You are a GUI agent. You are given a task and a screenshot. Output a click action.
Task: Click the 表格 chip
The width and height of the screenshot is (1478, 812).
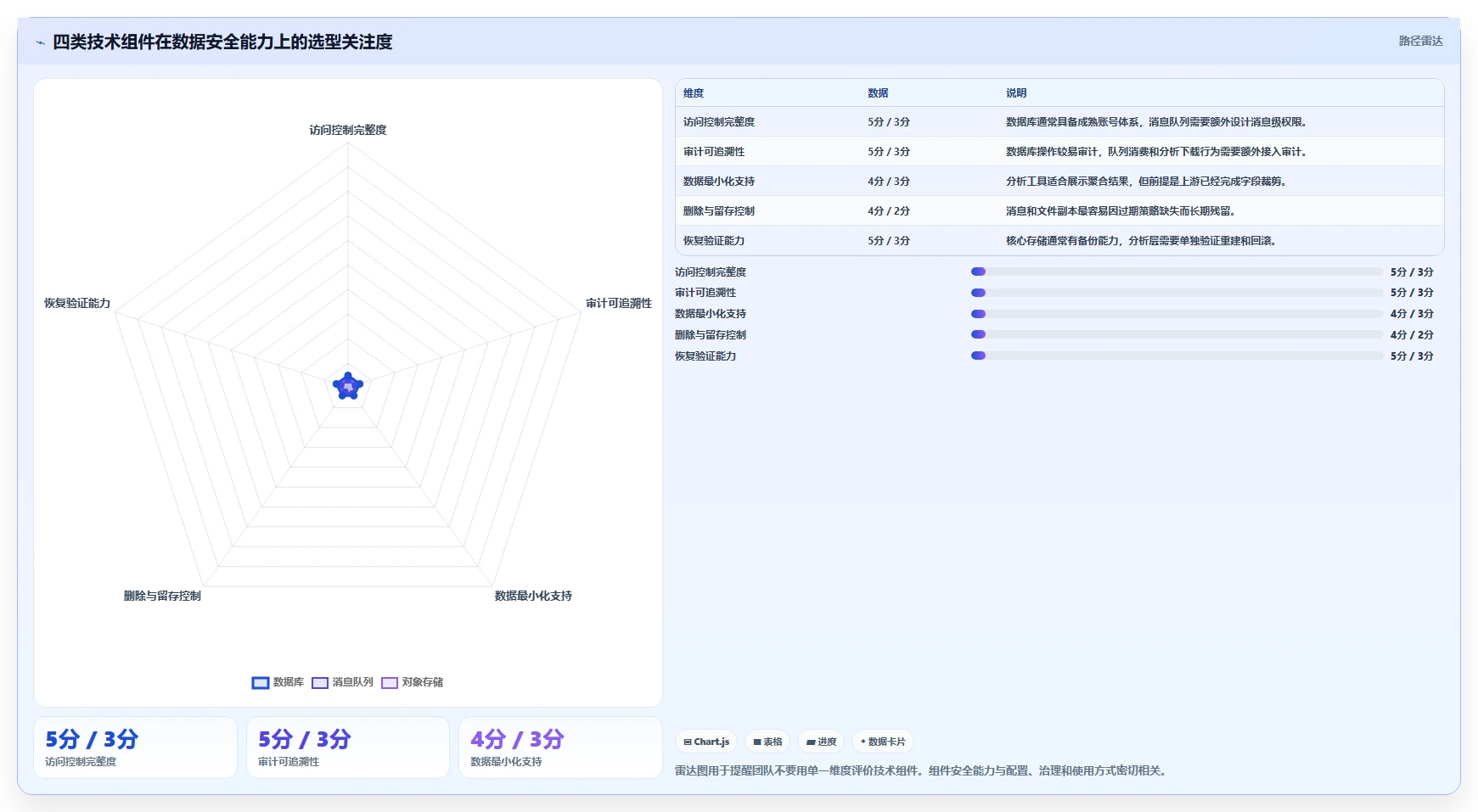767,742
